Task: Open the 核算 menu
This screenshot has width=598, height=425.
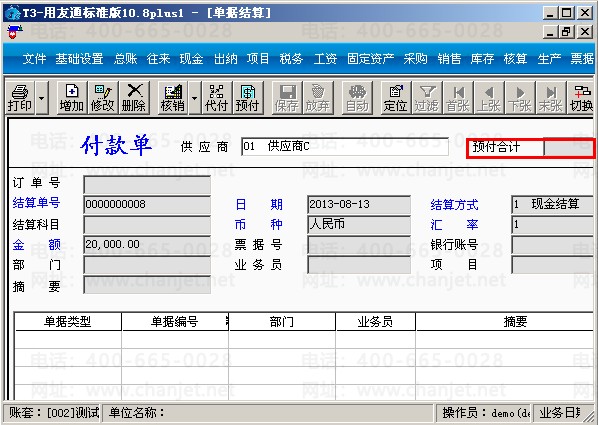Action: pos(516,59)
